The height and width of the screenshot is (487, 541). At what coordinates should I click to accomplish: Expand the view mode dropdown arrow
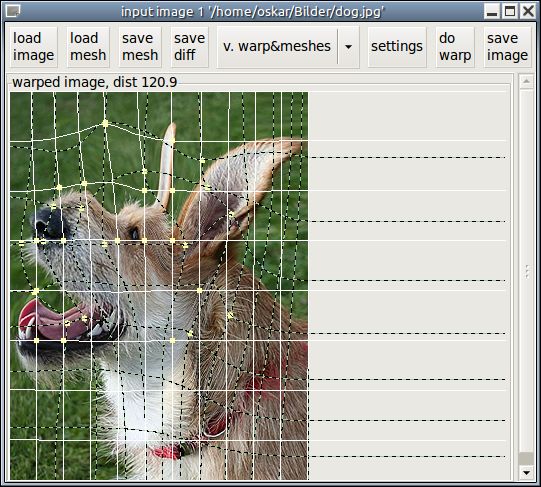point(348,47)
